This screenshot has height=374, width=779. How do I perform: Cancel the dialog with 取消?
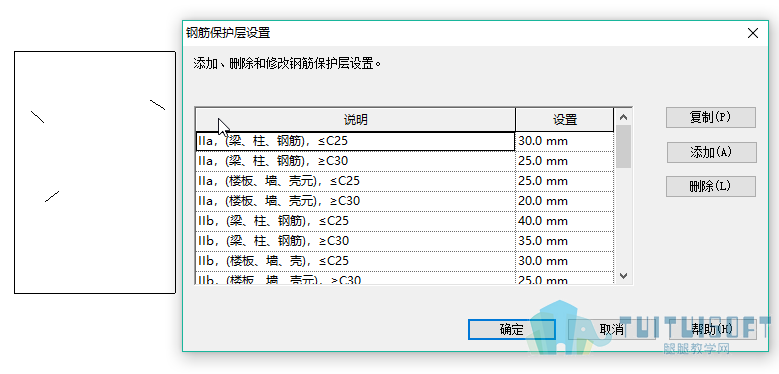(x=612, y=329)
